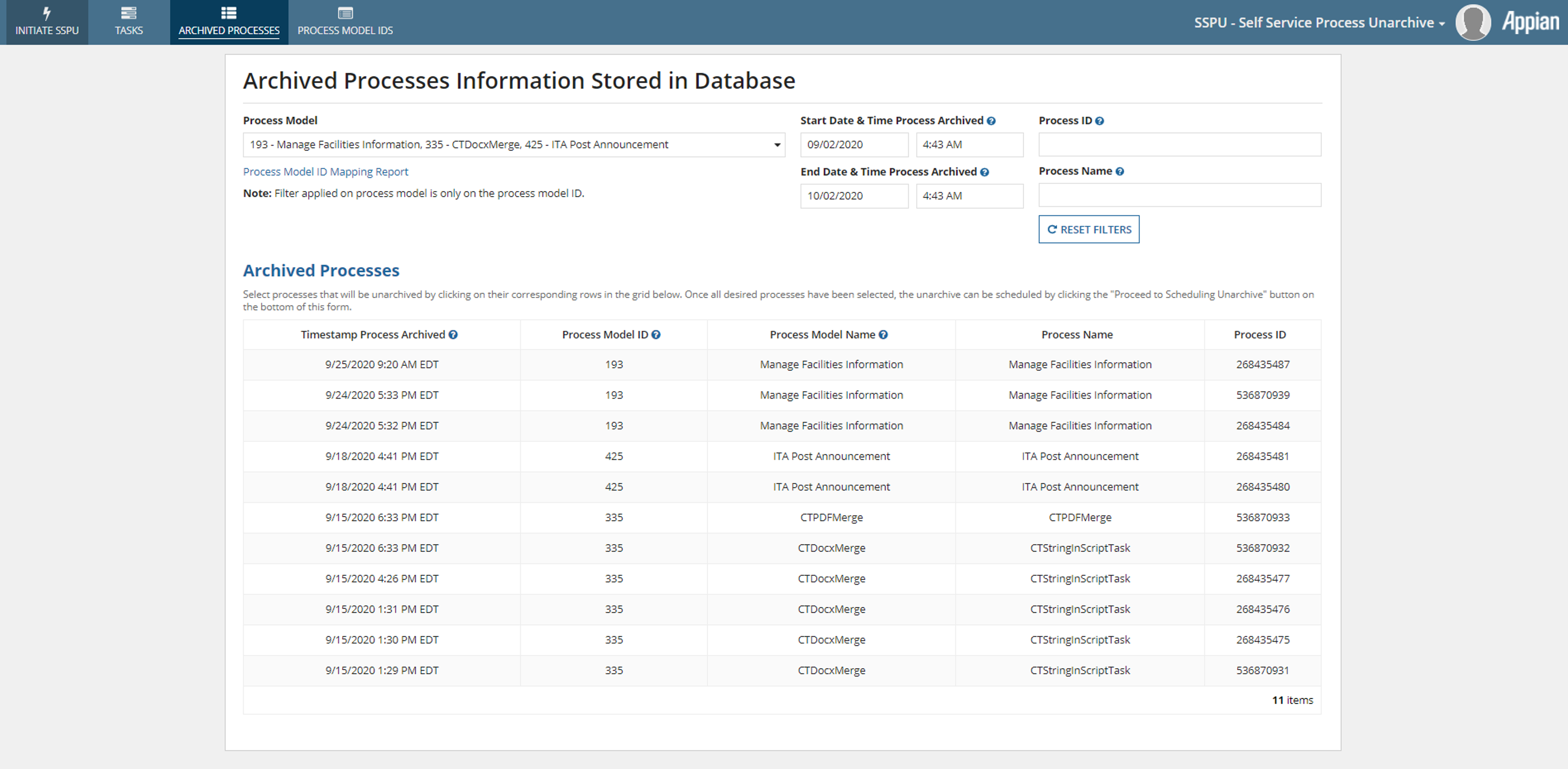This screenshot has width=1568, height=769.
Task: Click the 9/25/2020 9:20 AM EDT timestamp
Action: pos(382,364)
